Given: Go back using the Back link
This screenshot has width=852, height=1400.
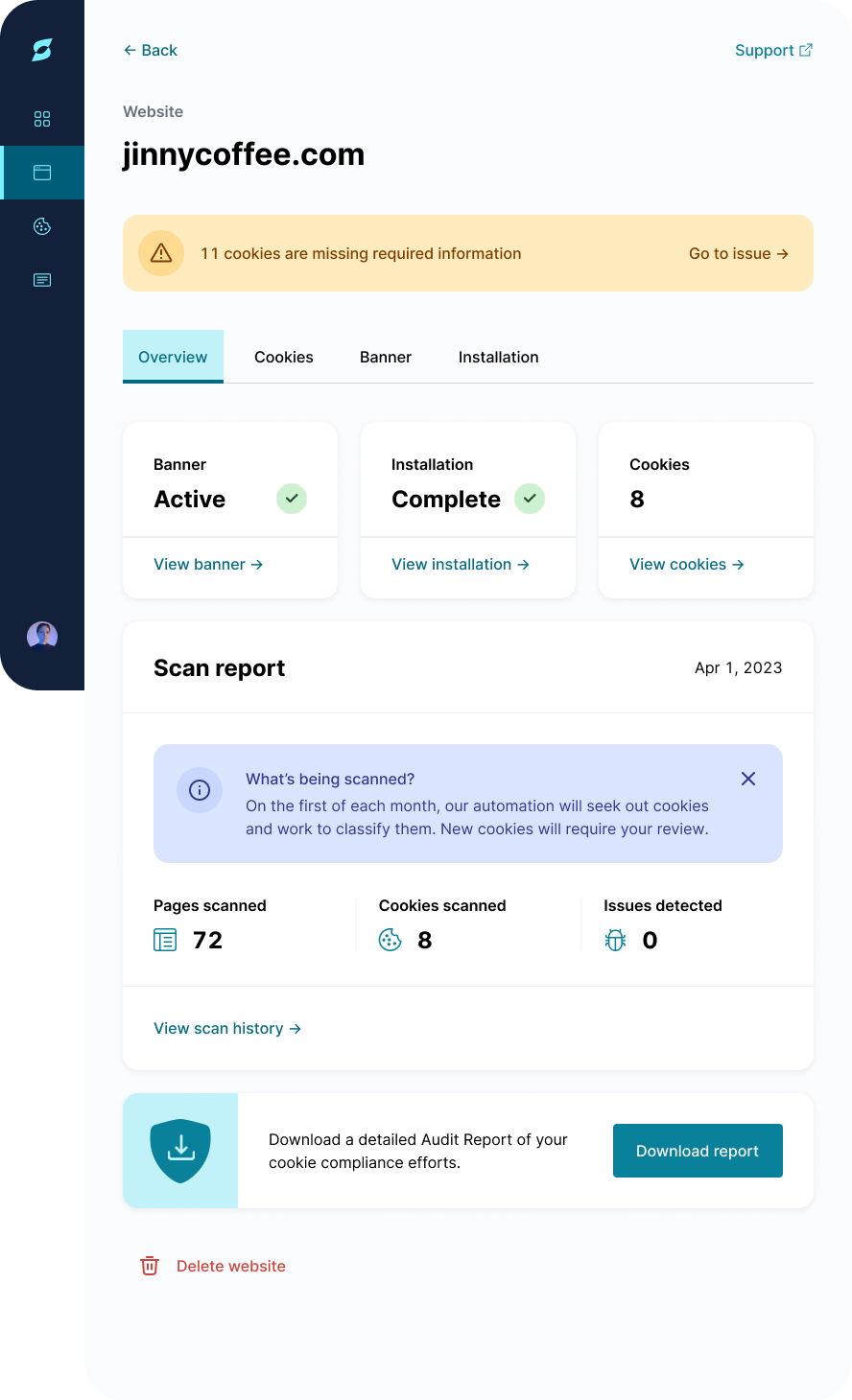Looking at the screenshot, I should point(151,50).
